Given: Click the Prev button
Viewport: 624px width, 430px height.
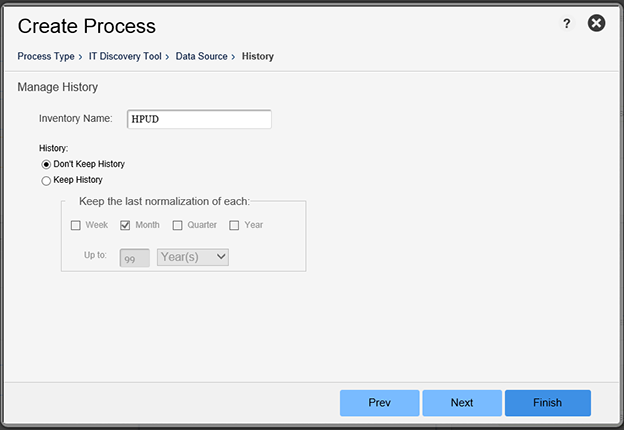Looking at the screenshot, I should click(x=380, y=403).
